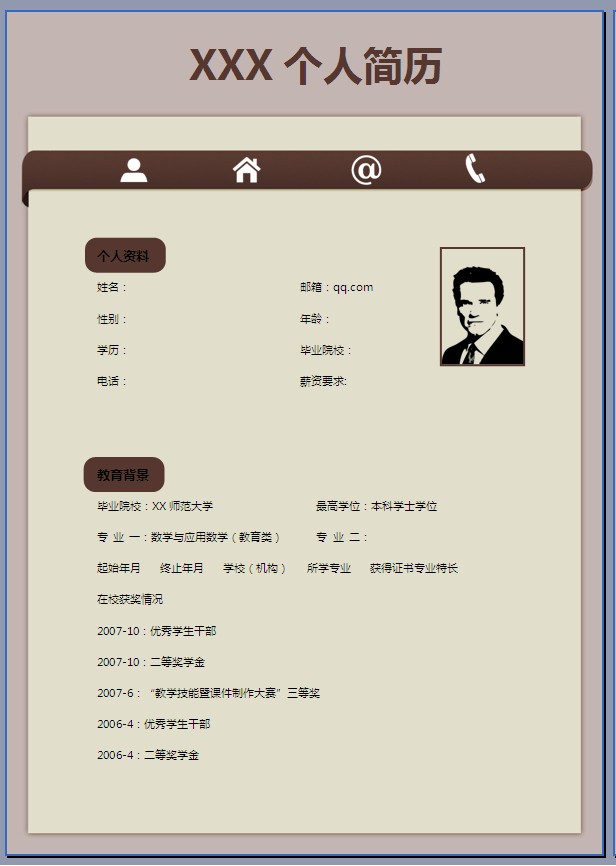Click the 在校获奖情况 line
This screenshot has height=866, width=616.
(130, 599)
